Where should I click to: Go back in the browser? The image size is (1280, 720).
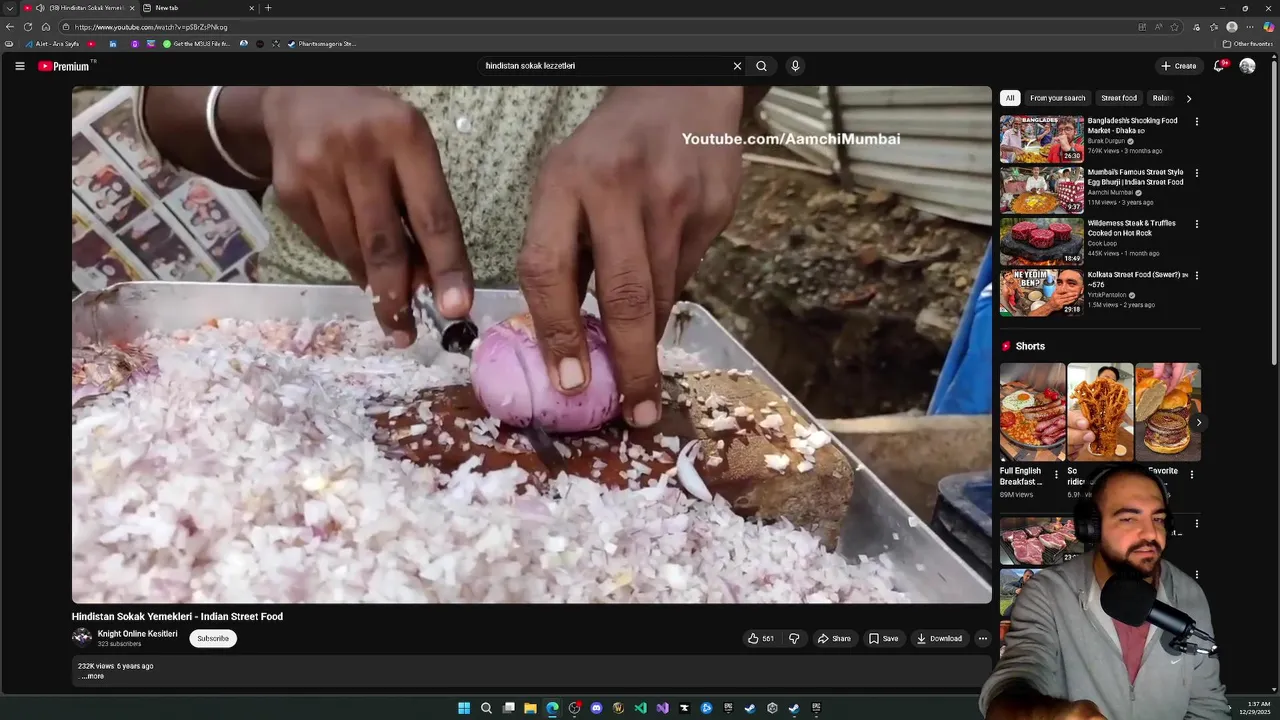(x=10, y=27)
